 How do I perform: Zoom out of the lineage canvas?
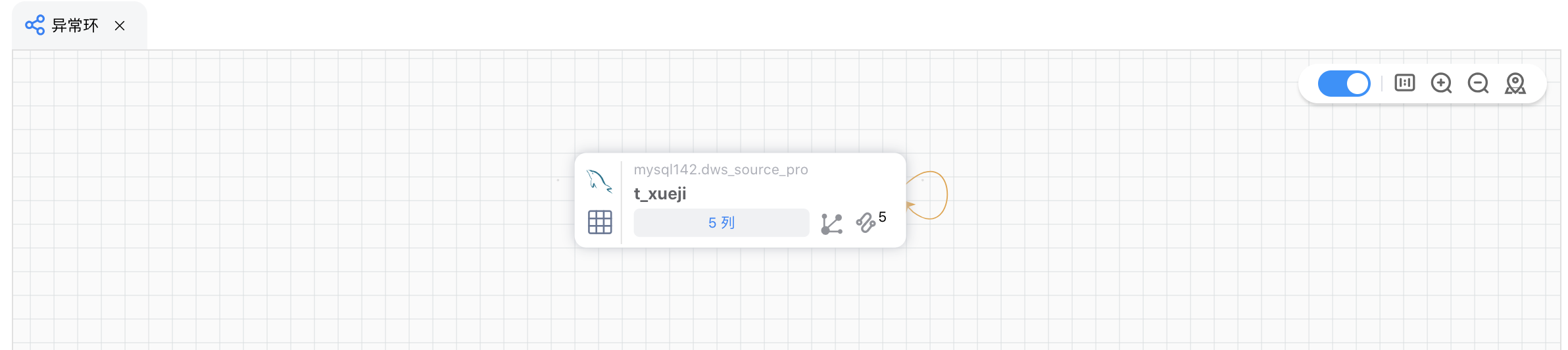coord(1478,83)
